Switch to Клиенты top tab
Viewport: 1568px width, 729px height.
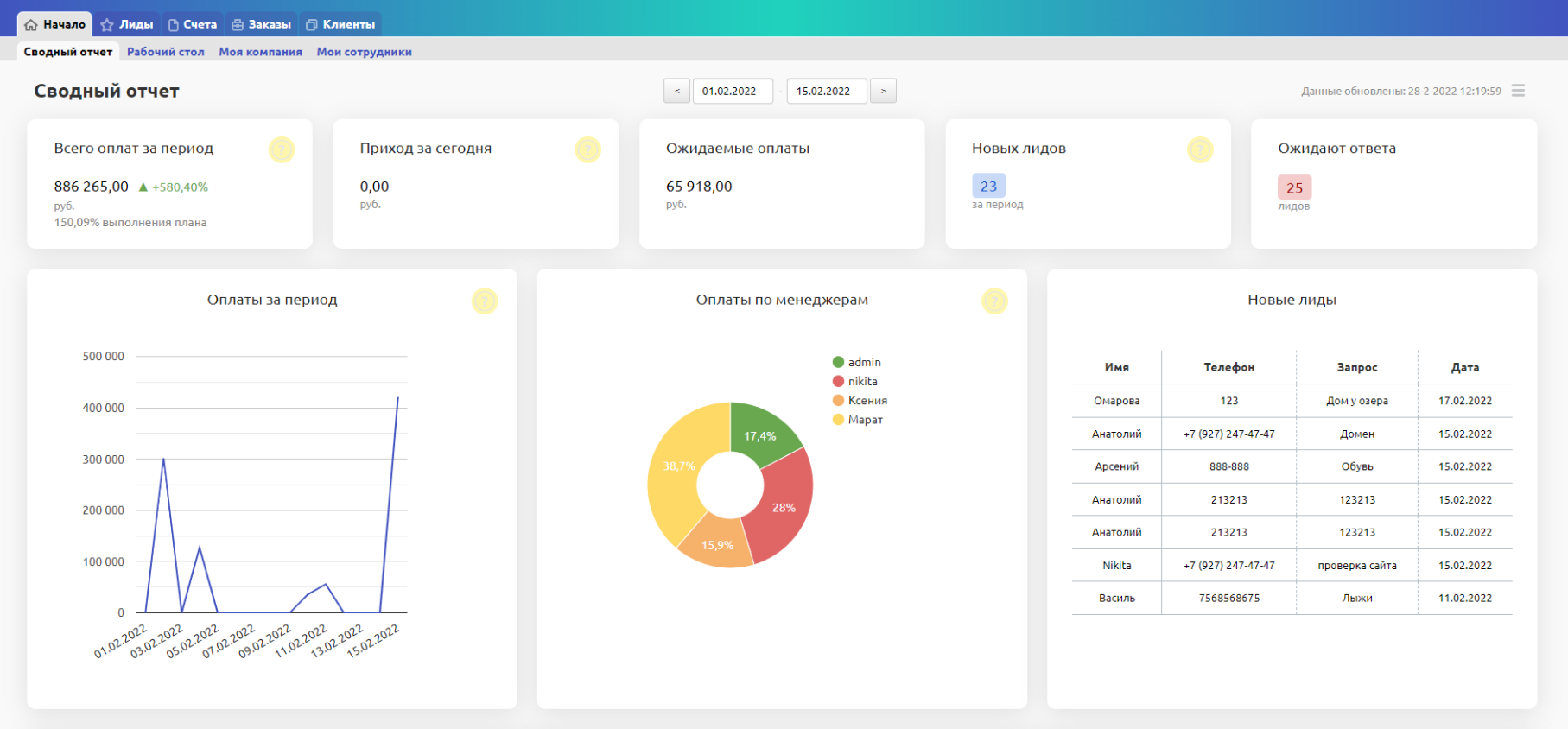pos(340,24)
